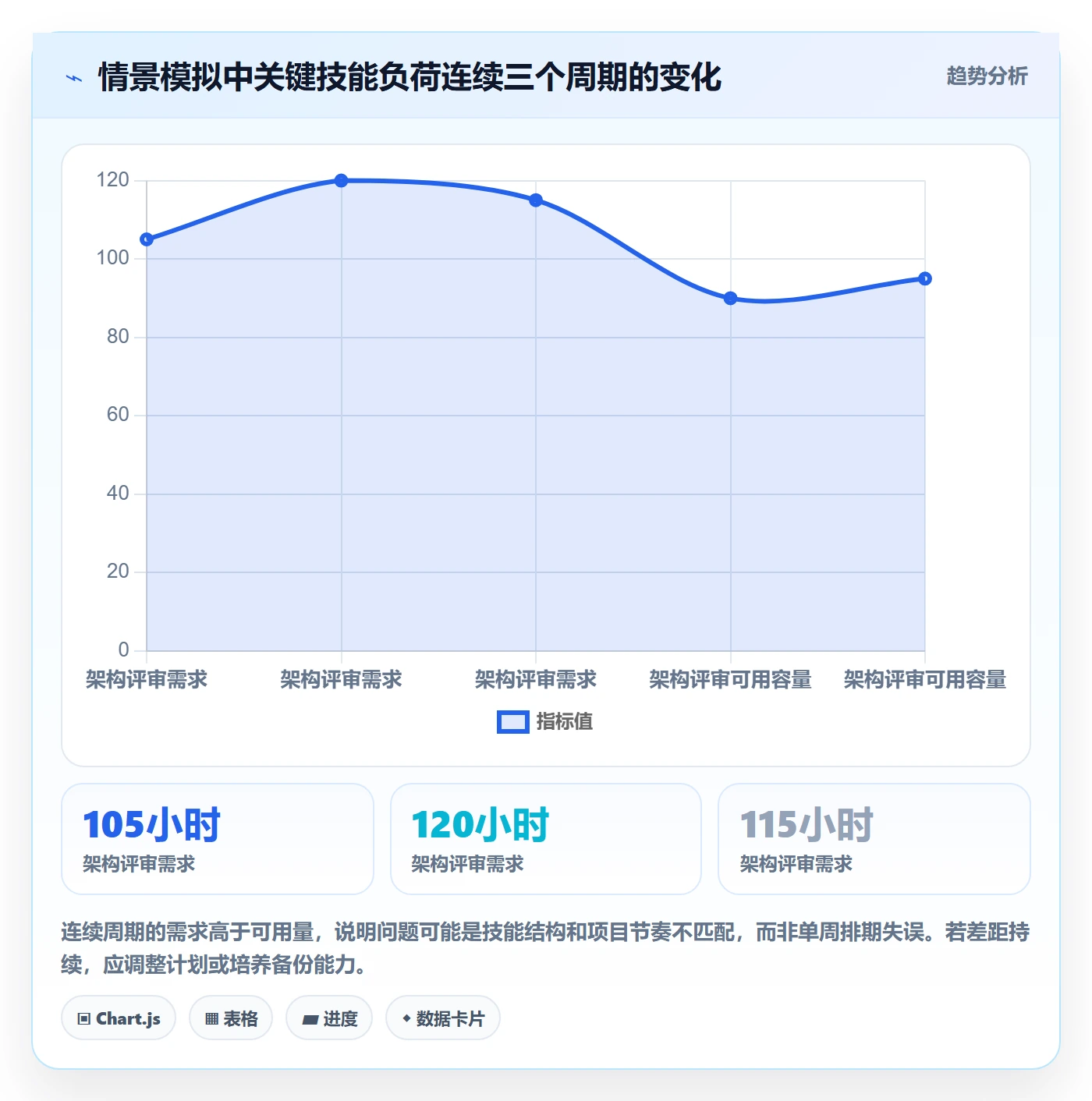
Task: Click the 80 label on the y-axis
Action: pyautogui.click(x=118, y=336)
